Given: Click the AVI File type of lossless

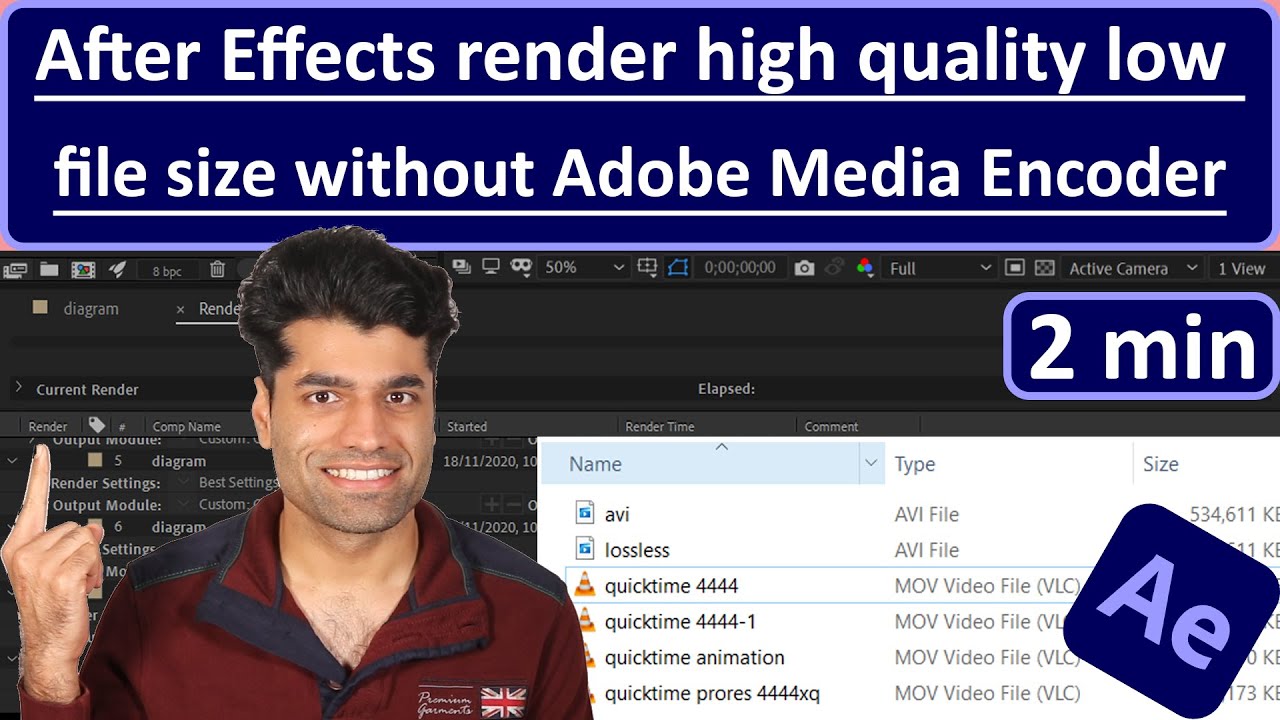Looking at the screenshot, I should point(927,550).
